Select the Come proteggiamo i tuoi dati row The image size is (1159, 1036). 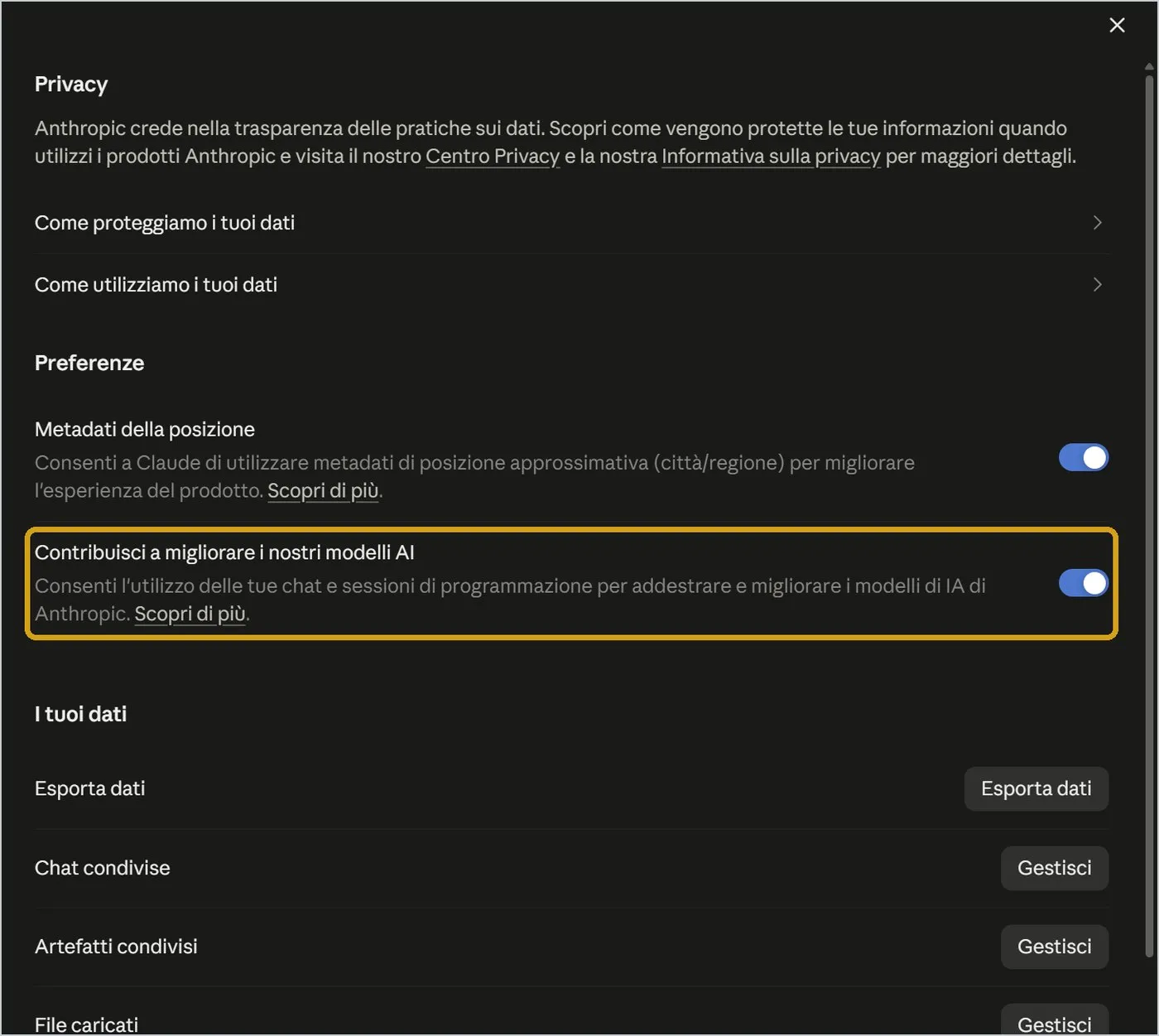[x=571, y=223]
